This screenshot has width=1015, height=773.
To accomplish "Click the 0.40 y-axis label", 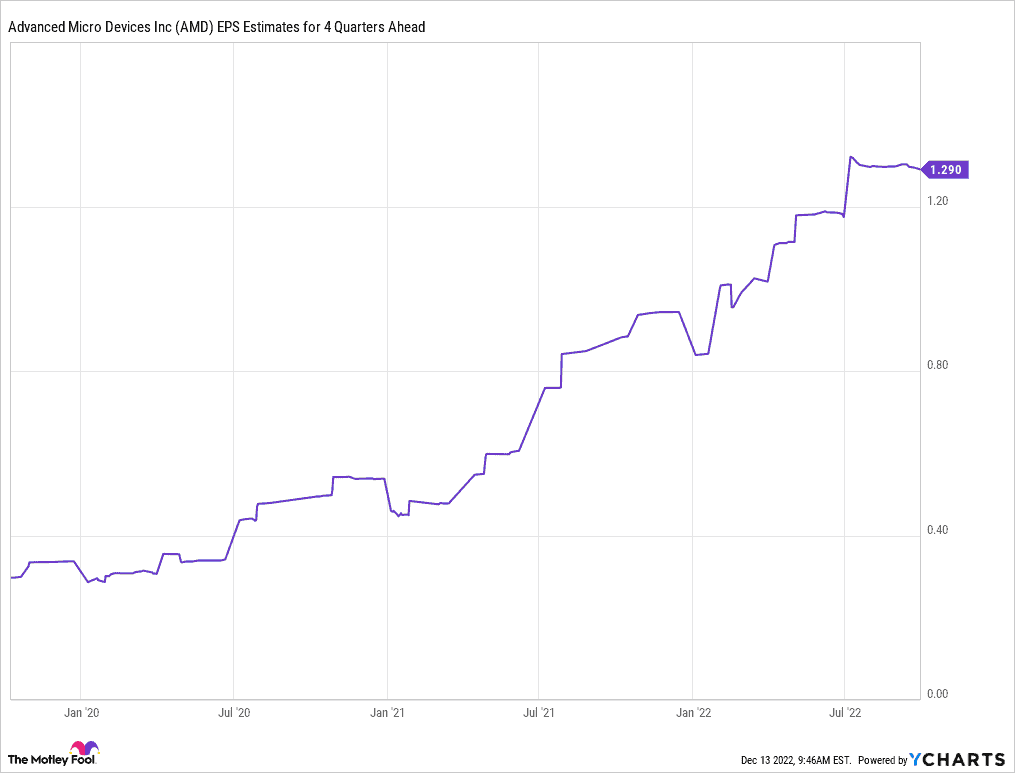I will [939, 530].
